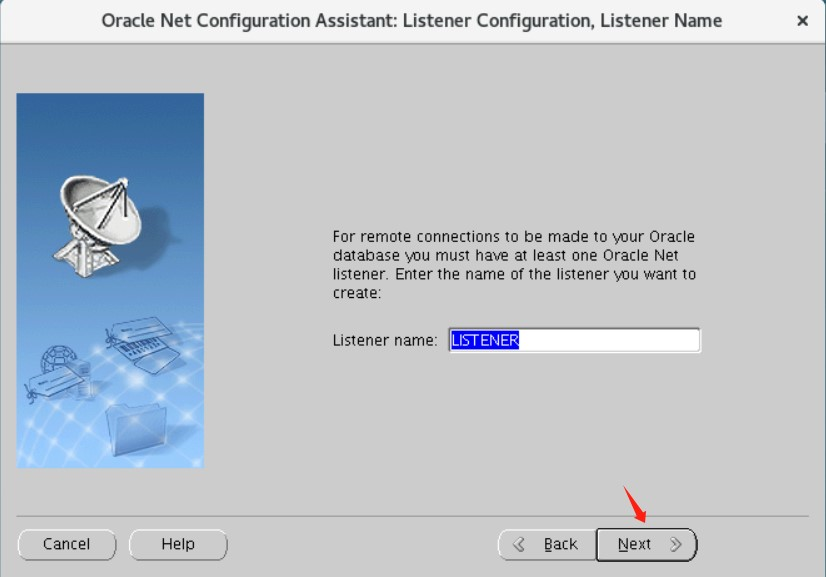Screen dimensions: 826x577
Task: Cancel the listener configuration
Action: 67,544
